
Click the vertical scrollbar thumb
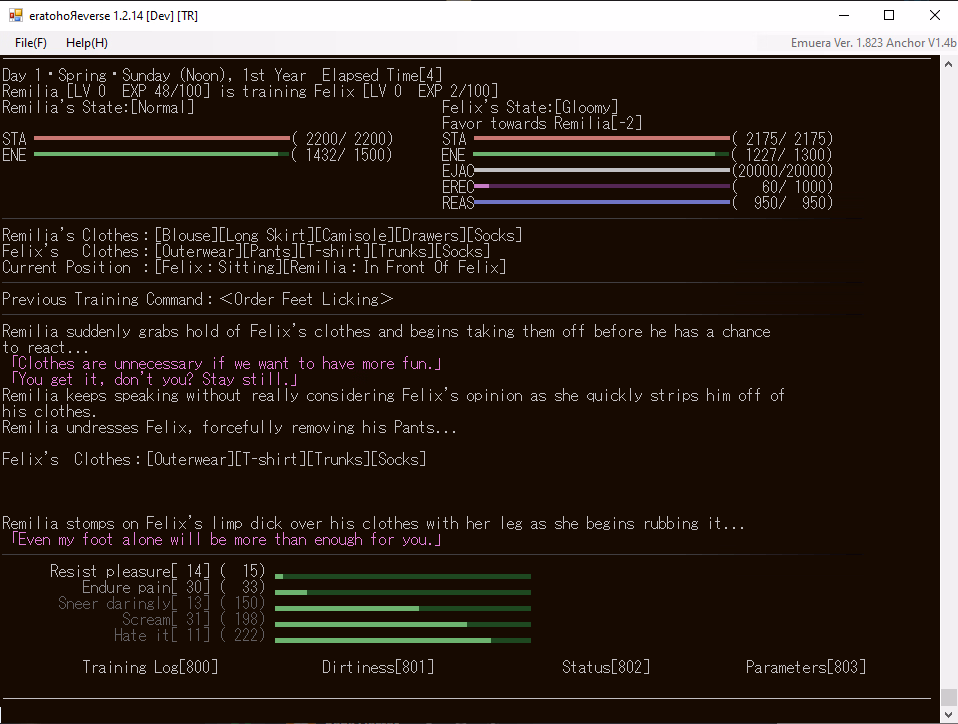pyautogui.click(x=948, y=697)
